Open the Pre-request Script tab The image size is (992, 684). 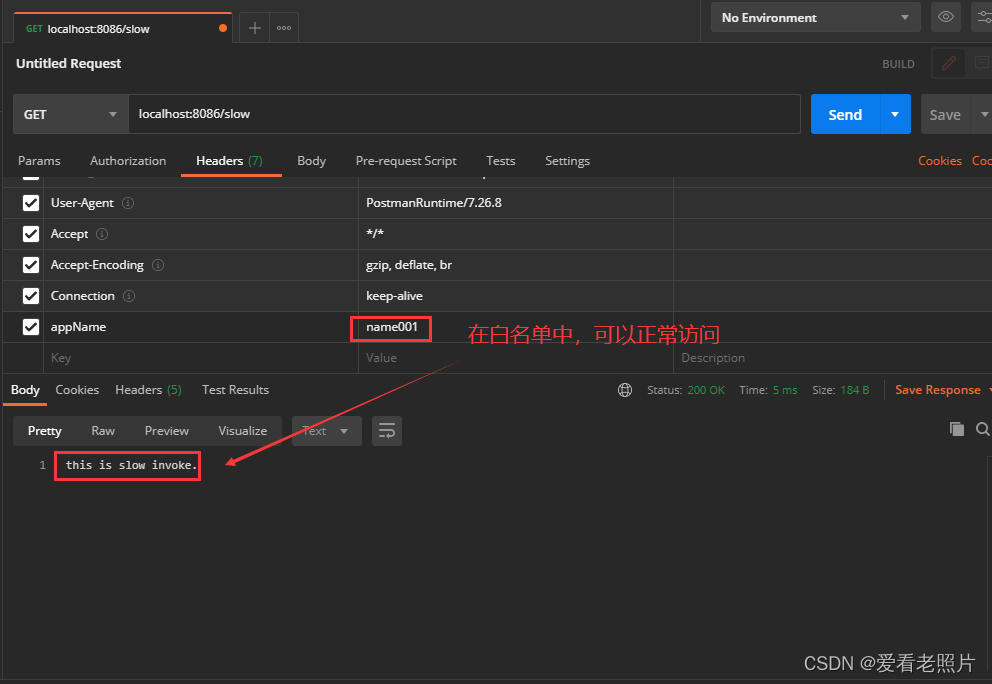click(x=406, y=161)
